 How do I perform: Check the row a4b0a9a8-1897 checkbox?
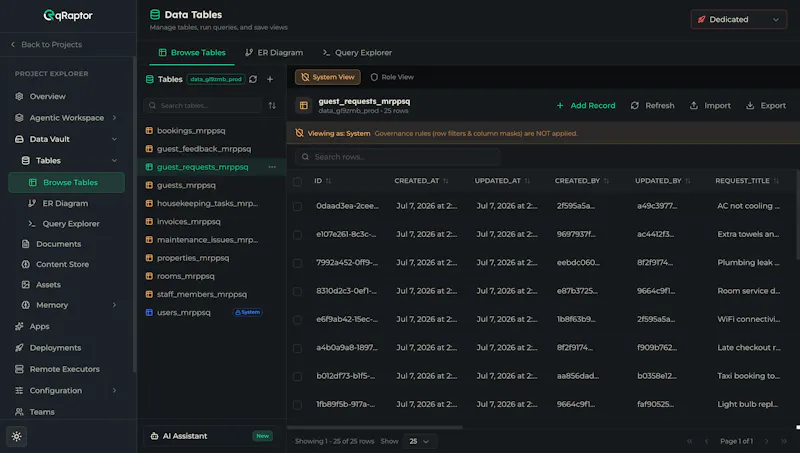pyautogui.click(x=297, y=348)
